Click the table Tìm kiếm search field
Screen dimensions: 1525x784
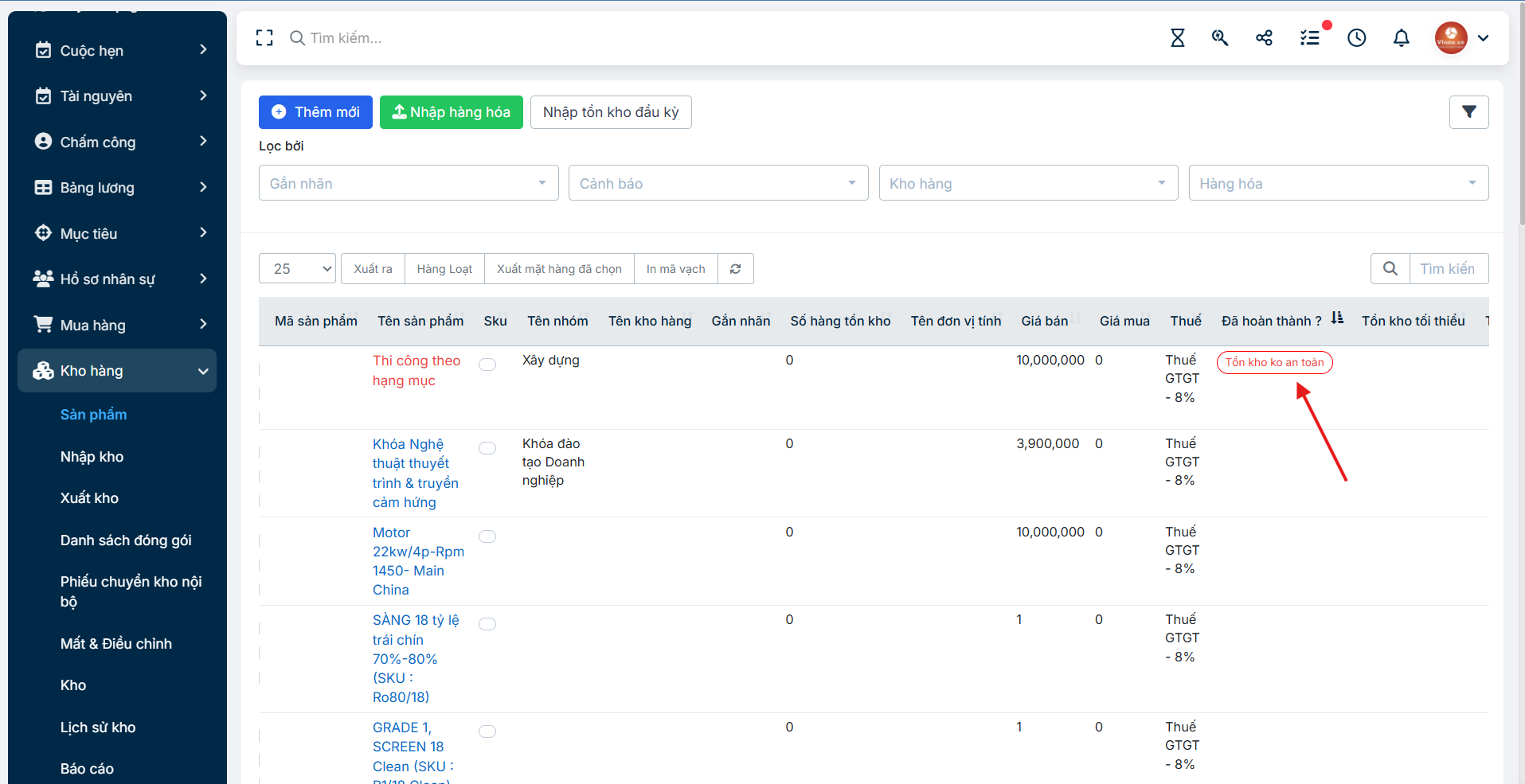(1449, 269)
